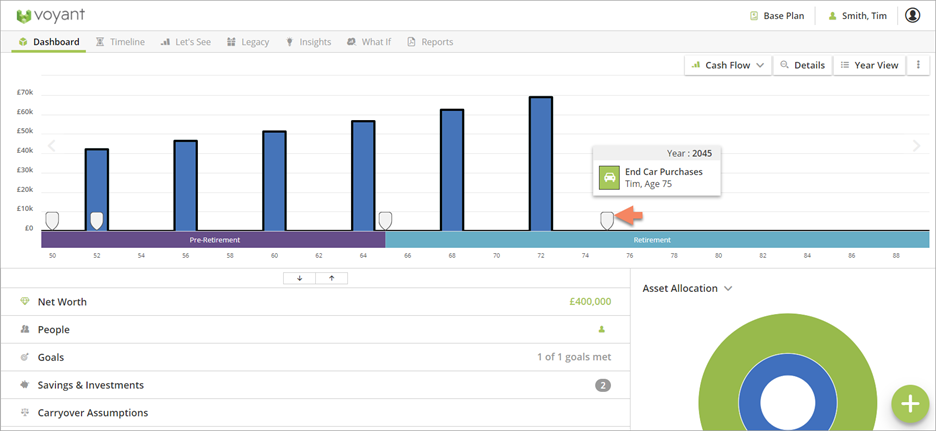The width and height of the screenshot is (936, 431).
Task: Click the panel up arrow button
Action: point(331,278)
